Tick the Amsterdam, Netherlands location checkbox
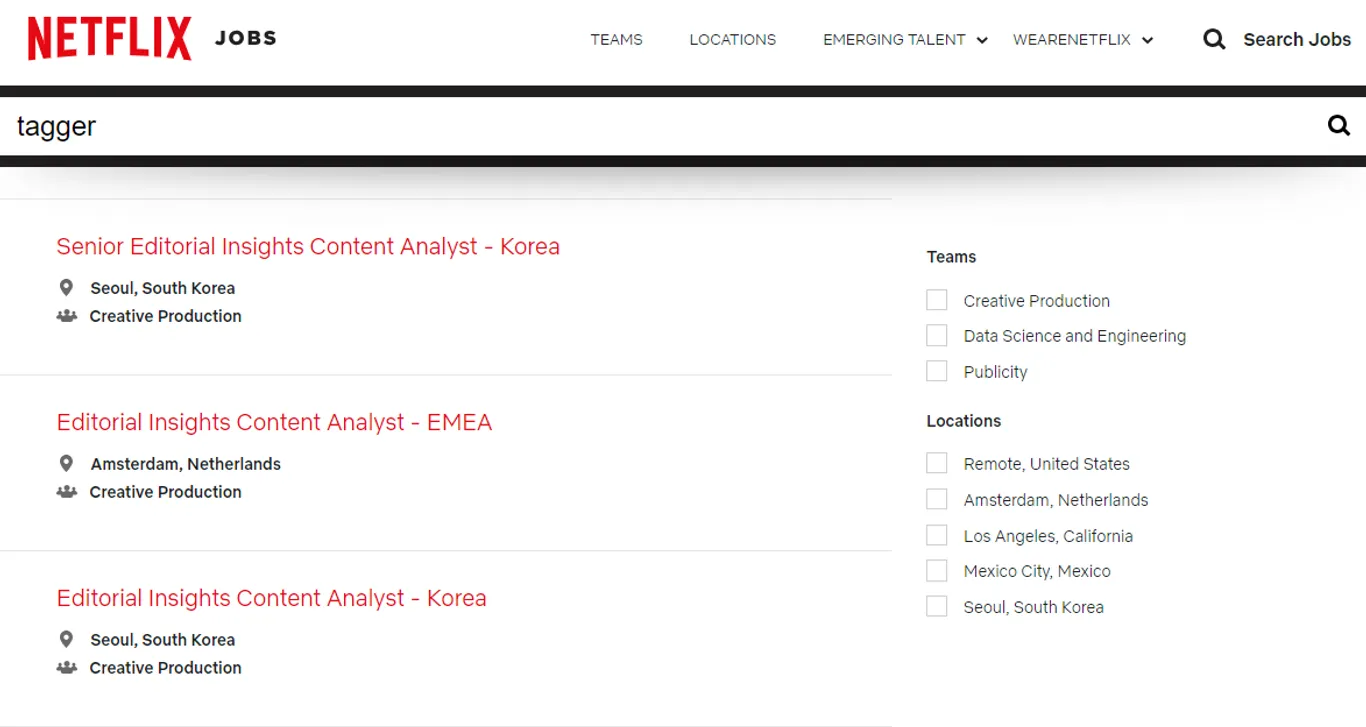Screen dimensions: 1366x727 pyautogui.click(x=936, y=499)
